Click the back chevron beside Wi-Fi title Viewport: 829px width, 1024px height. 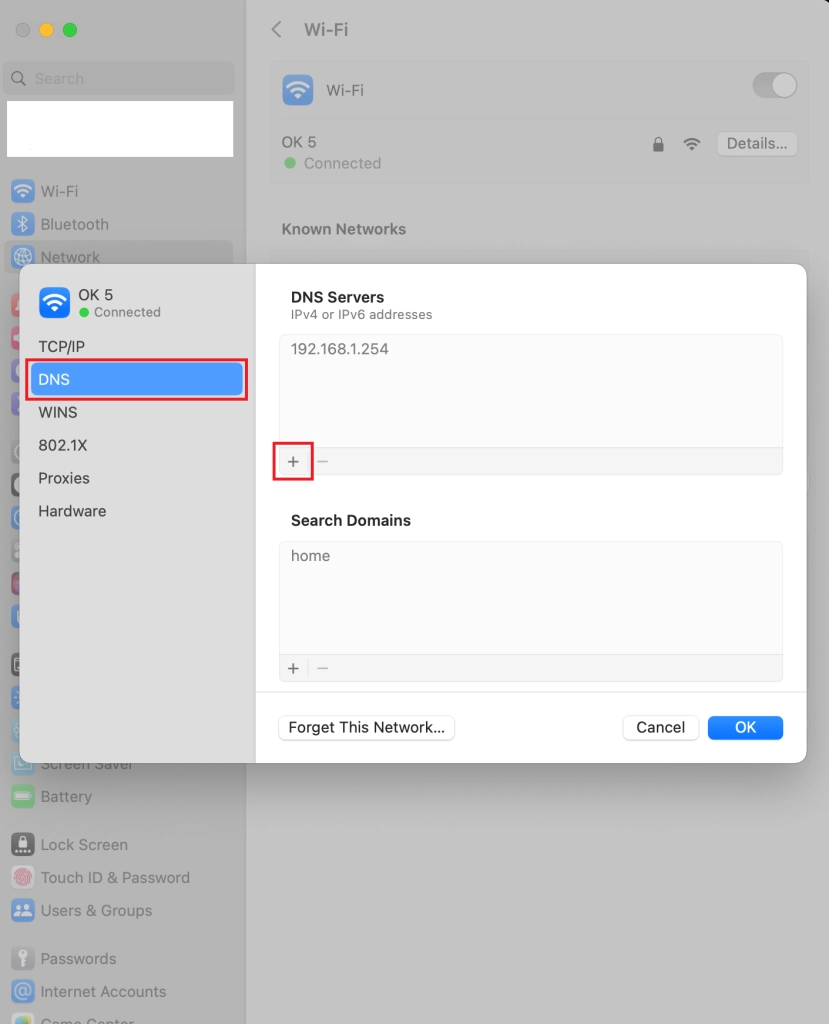pos(277,30)
